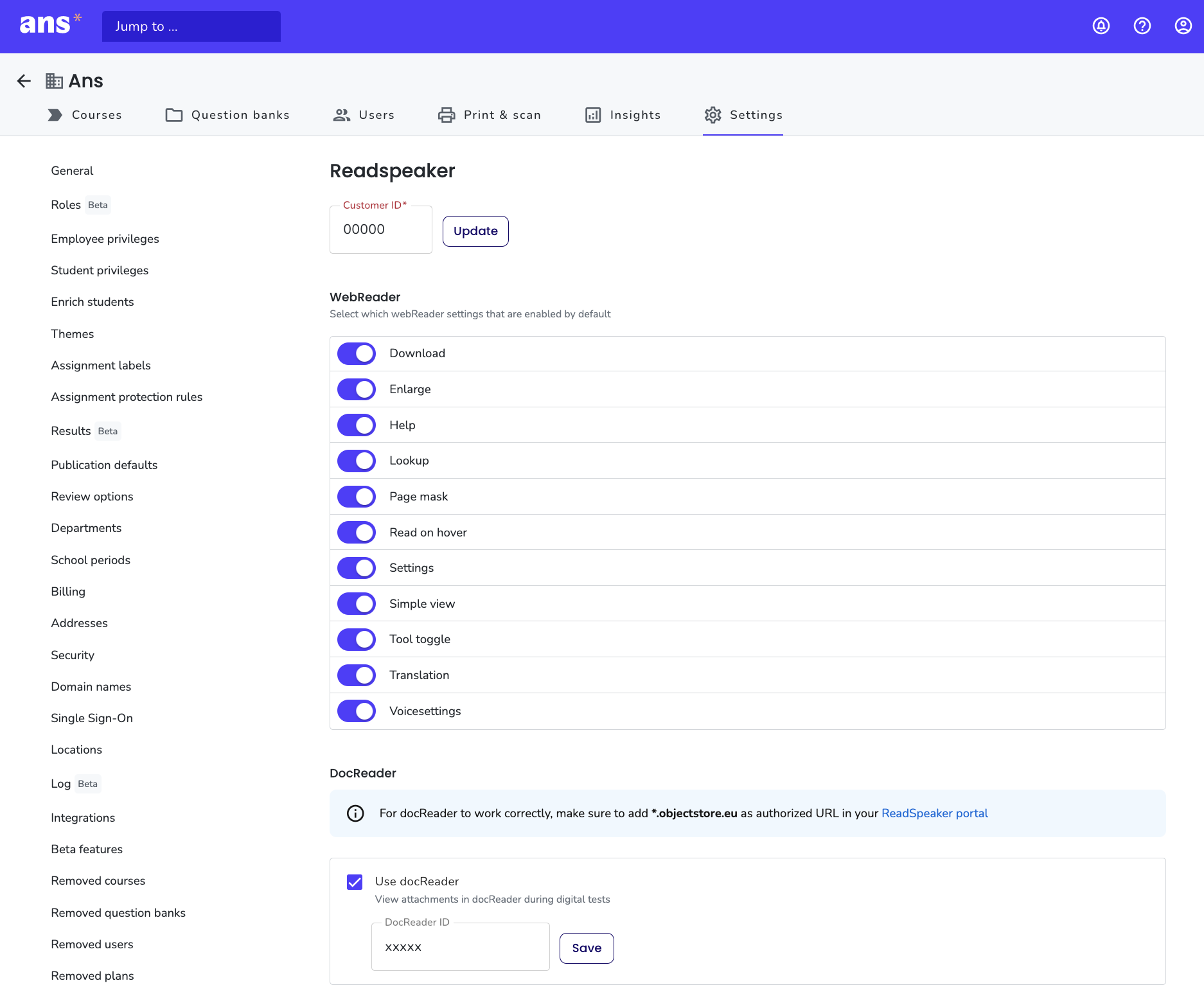Open Security settings
Viewport: 1204px width, 1001px height.
[x=73, y=655]
